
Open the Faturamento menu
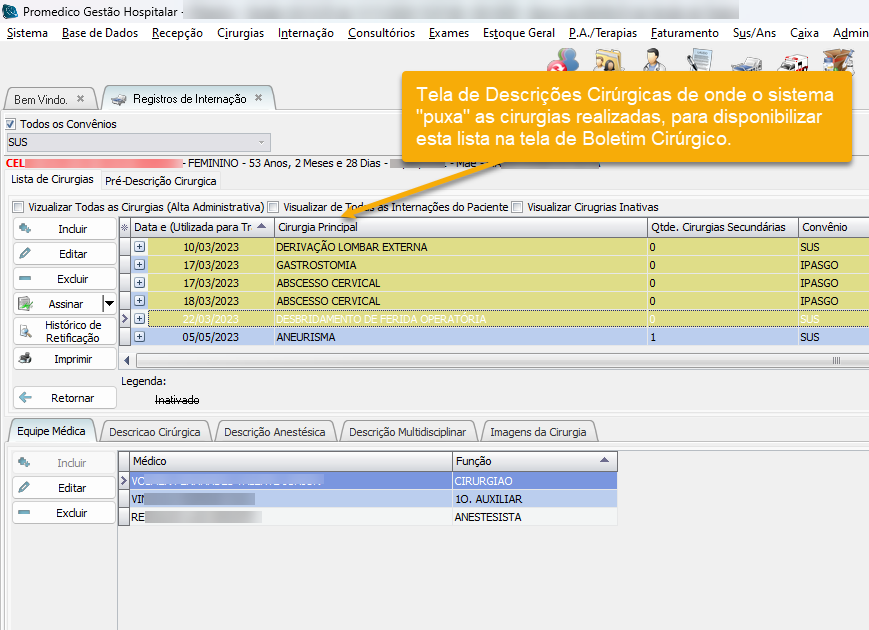pos(684,33)
